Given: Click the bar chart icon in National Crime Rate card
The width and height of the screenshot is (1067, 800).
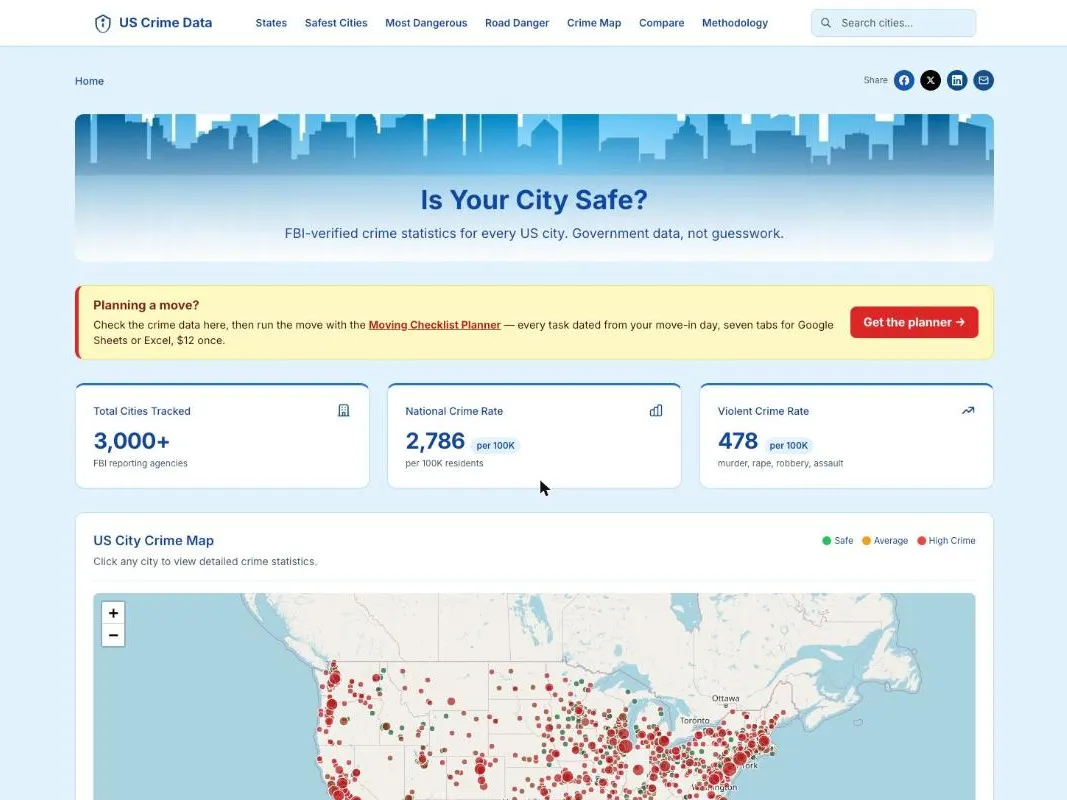Looking at the screenshot, I should click(656, 410).
